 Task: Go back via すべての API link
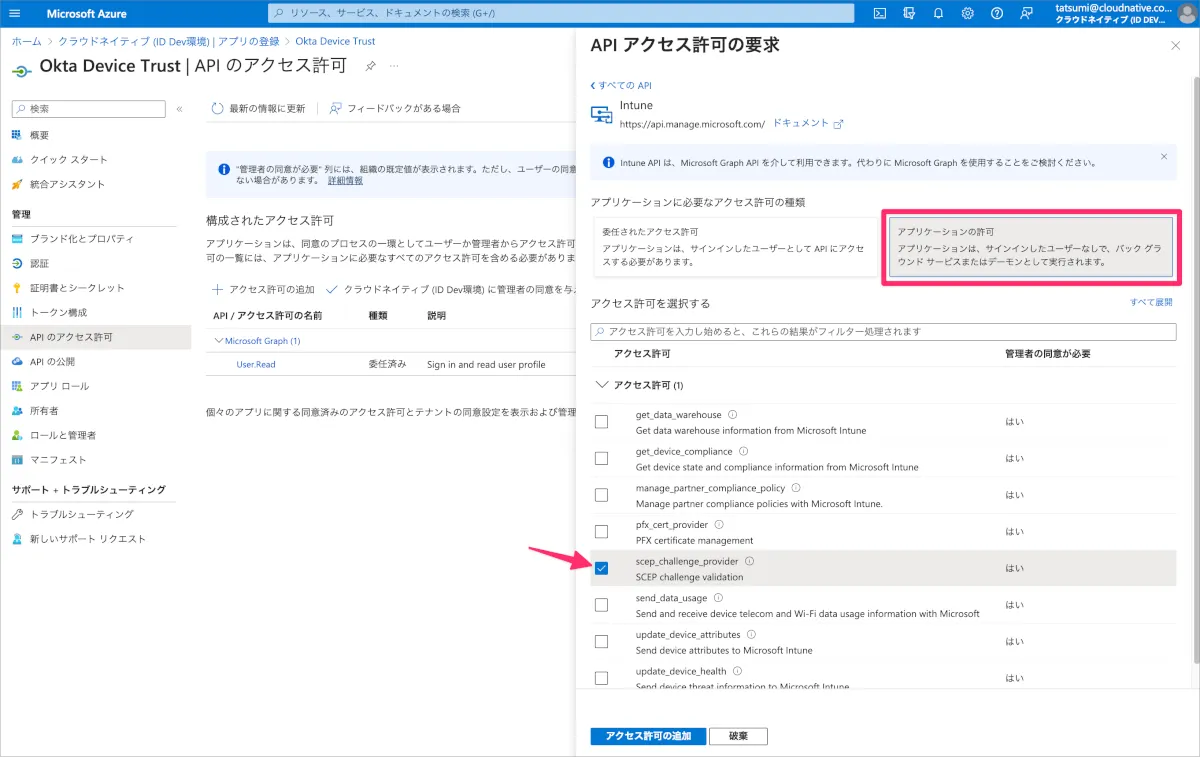click(x=621, y=86)
